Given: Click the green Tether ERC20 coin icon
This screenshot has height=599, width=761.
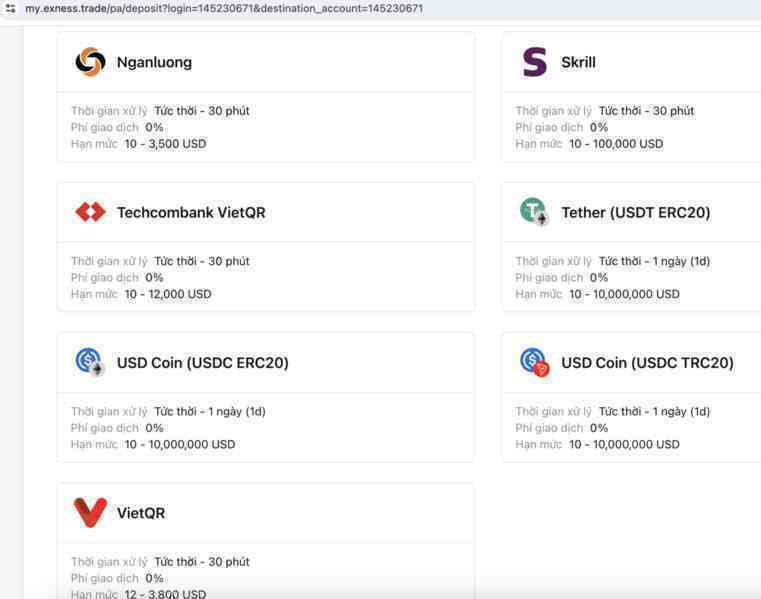Looking at the screenshot, I should point(534,212).
